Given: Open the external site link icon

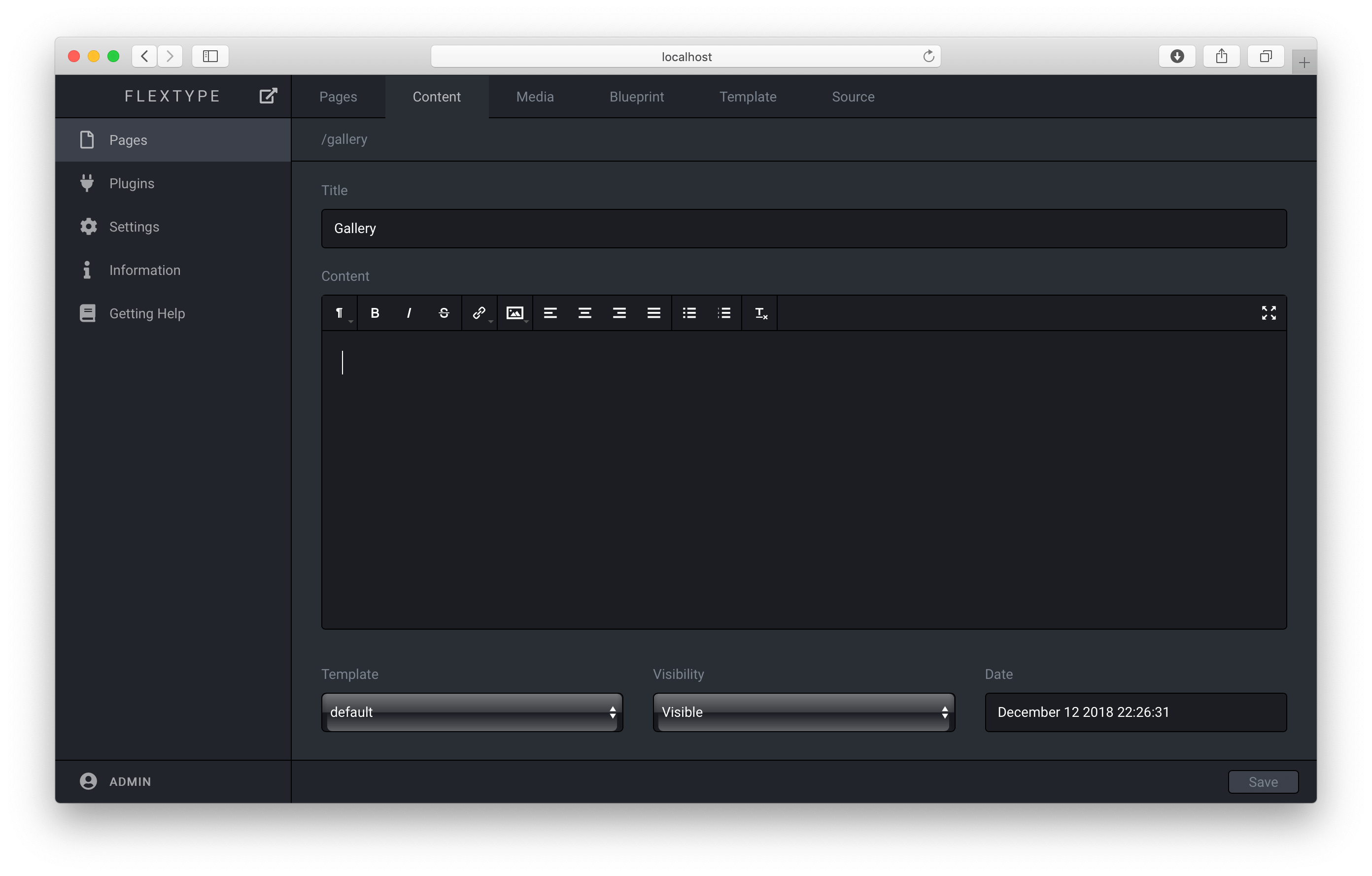Looking at the screenshot, I should point(268,96).
